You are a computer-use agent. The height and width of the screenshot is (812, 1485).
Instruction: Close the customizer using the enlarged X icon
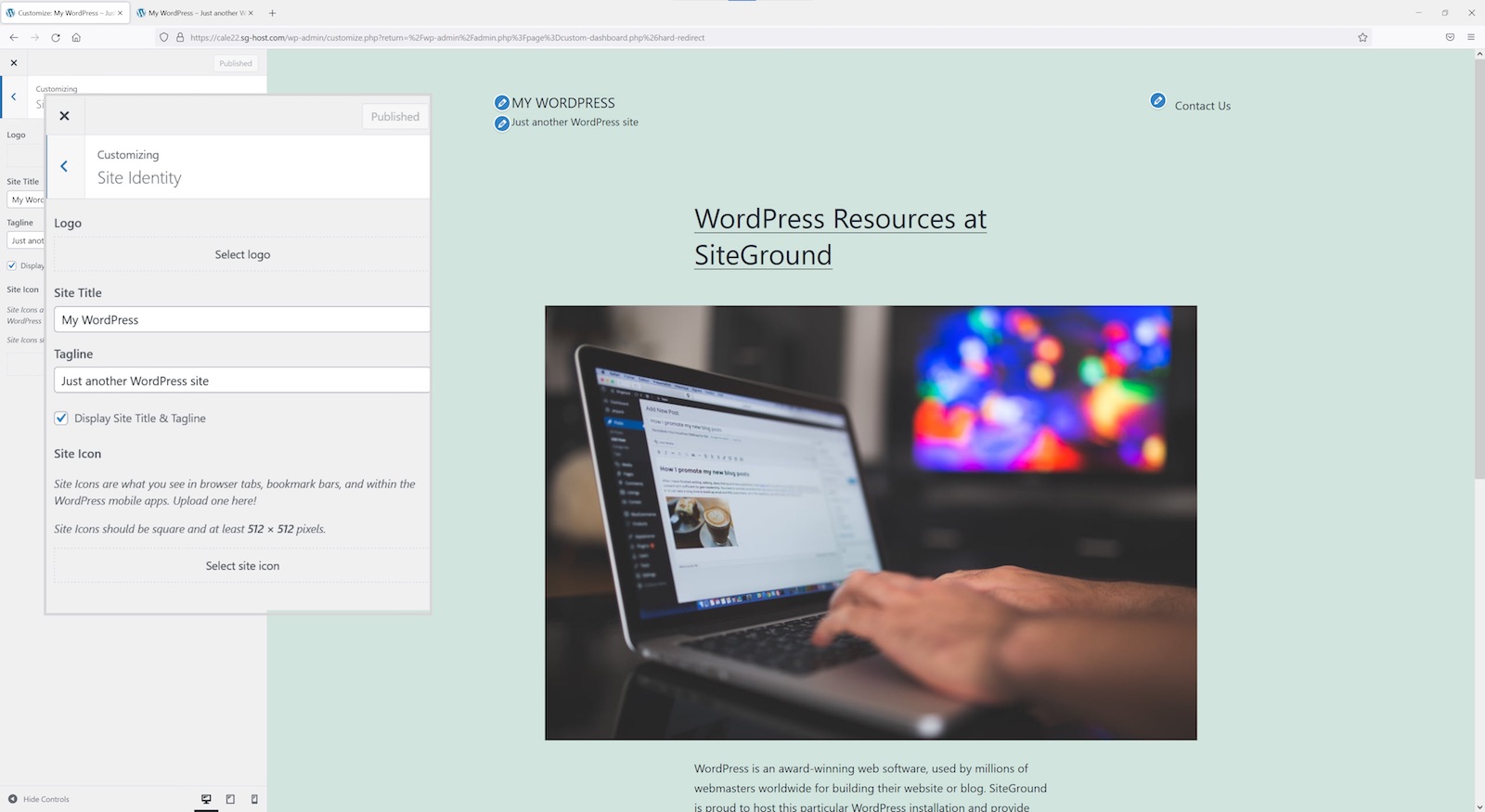[64, 116]
